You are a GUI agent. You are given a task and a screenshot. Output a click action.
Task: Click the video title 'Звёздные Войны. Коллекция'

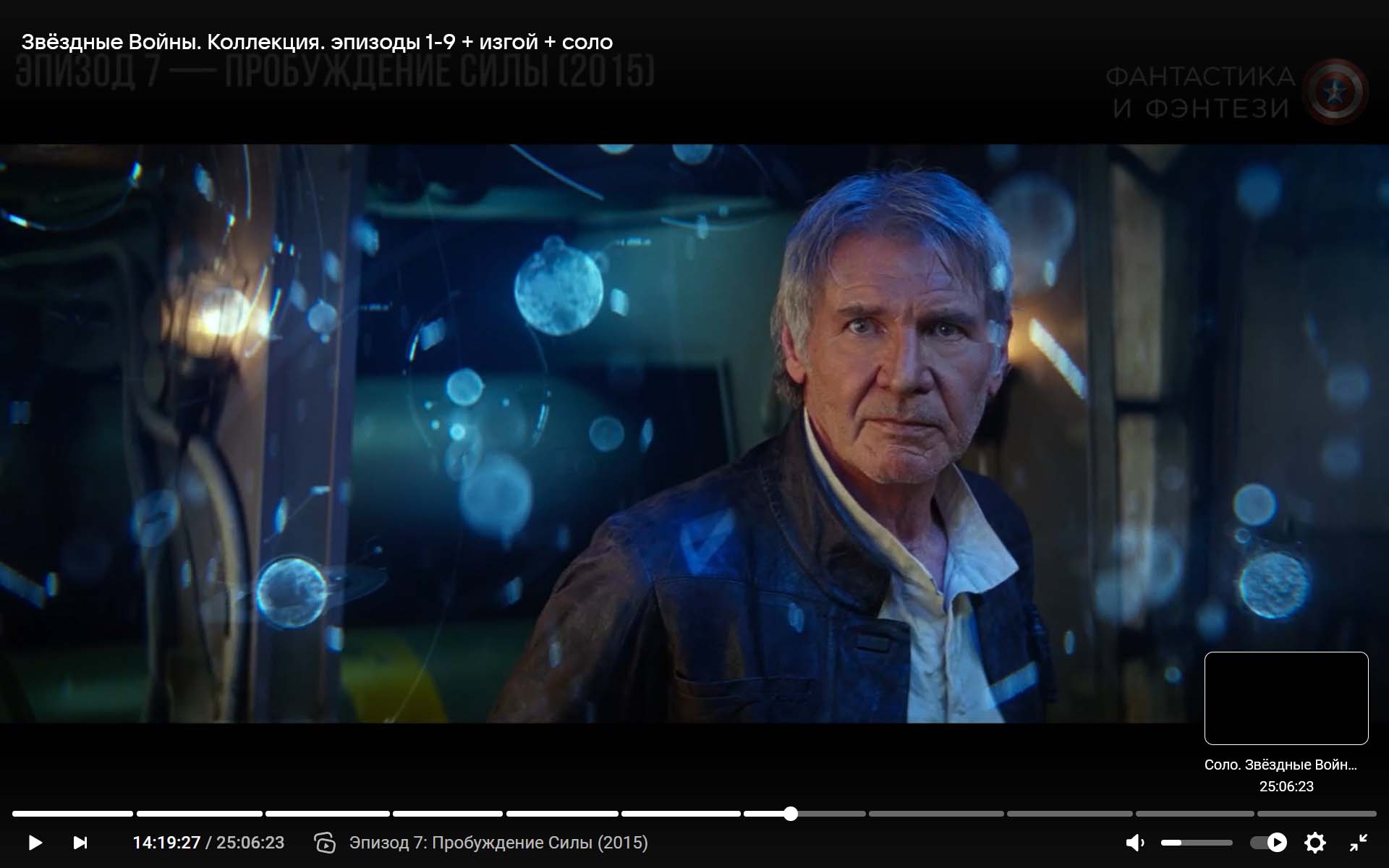[x=317, y=42]
